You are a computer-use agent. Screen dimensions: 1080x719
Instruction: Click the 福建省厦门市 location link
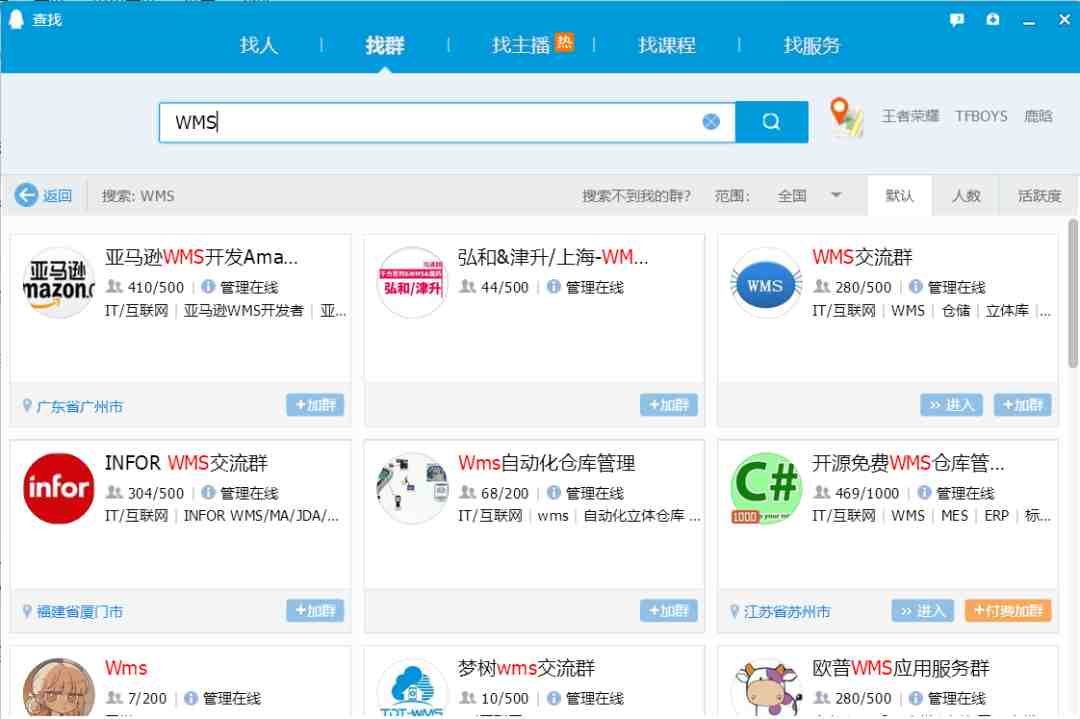point(80,612)
